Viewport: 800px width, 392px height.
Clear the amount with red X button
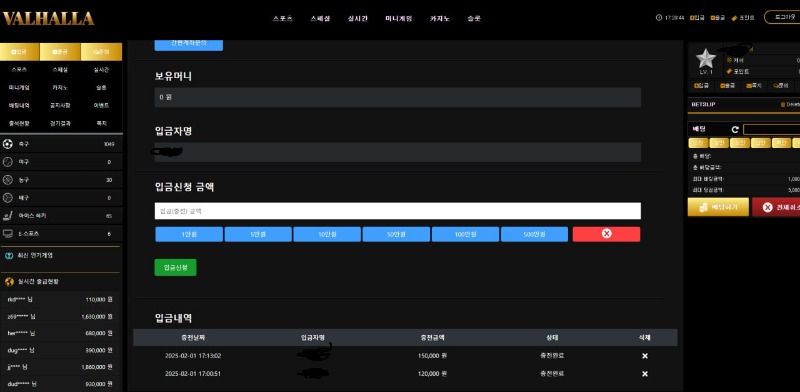coord(606,234)
